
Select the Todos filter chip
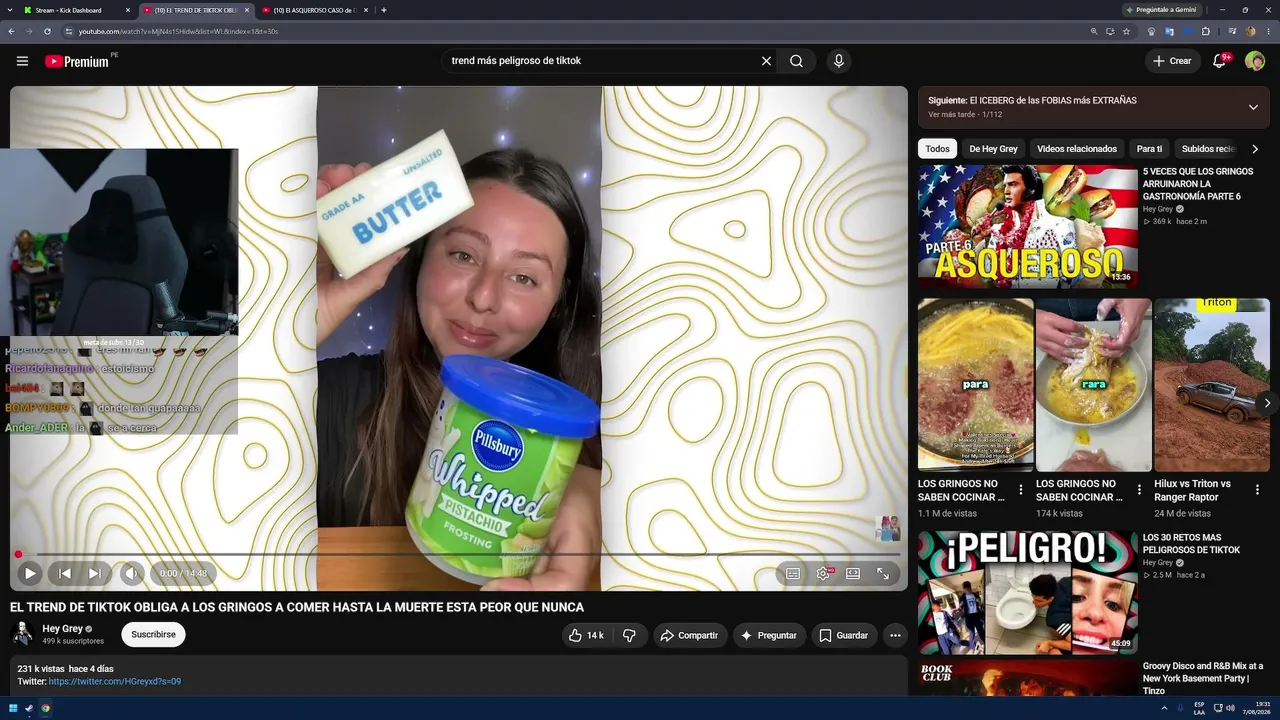(938, 149)
